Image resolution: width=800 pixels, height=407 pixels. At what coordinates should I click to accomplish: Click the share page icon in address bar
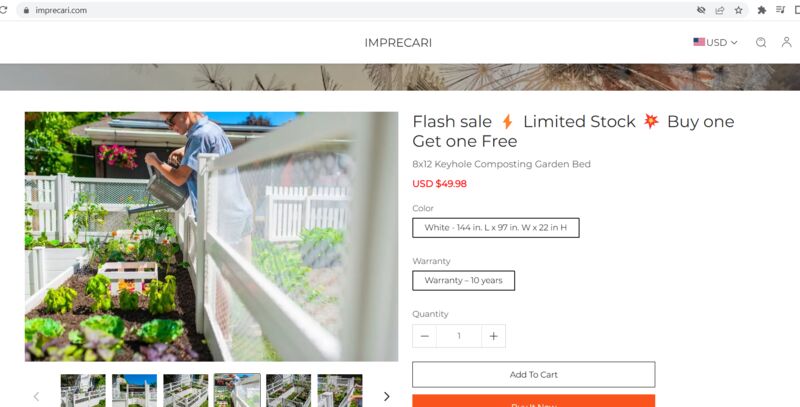tap(720, 10)
